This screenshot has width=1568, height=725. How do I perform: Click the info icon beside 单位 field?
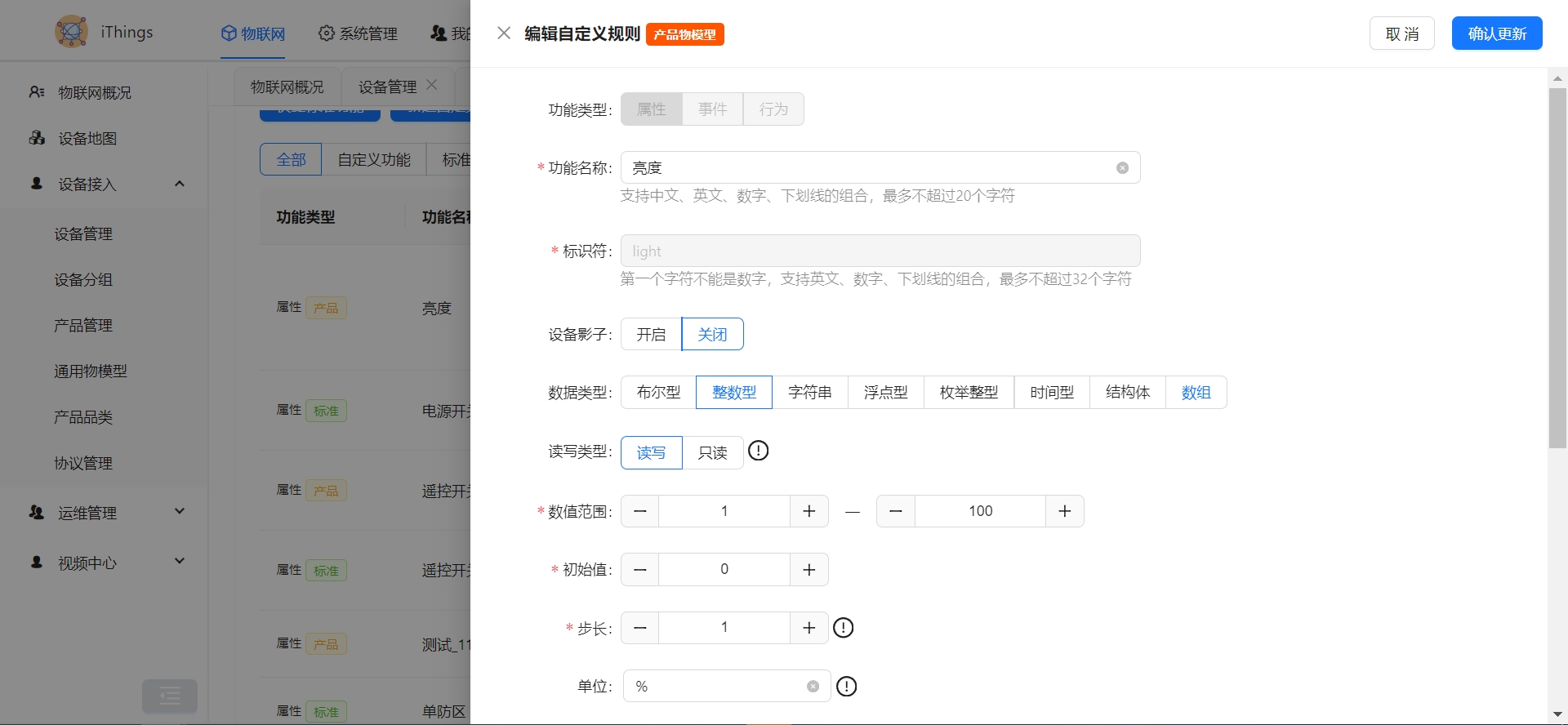pyautogui.click(x=847, y=687)
